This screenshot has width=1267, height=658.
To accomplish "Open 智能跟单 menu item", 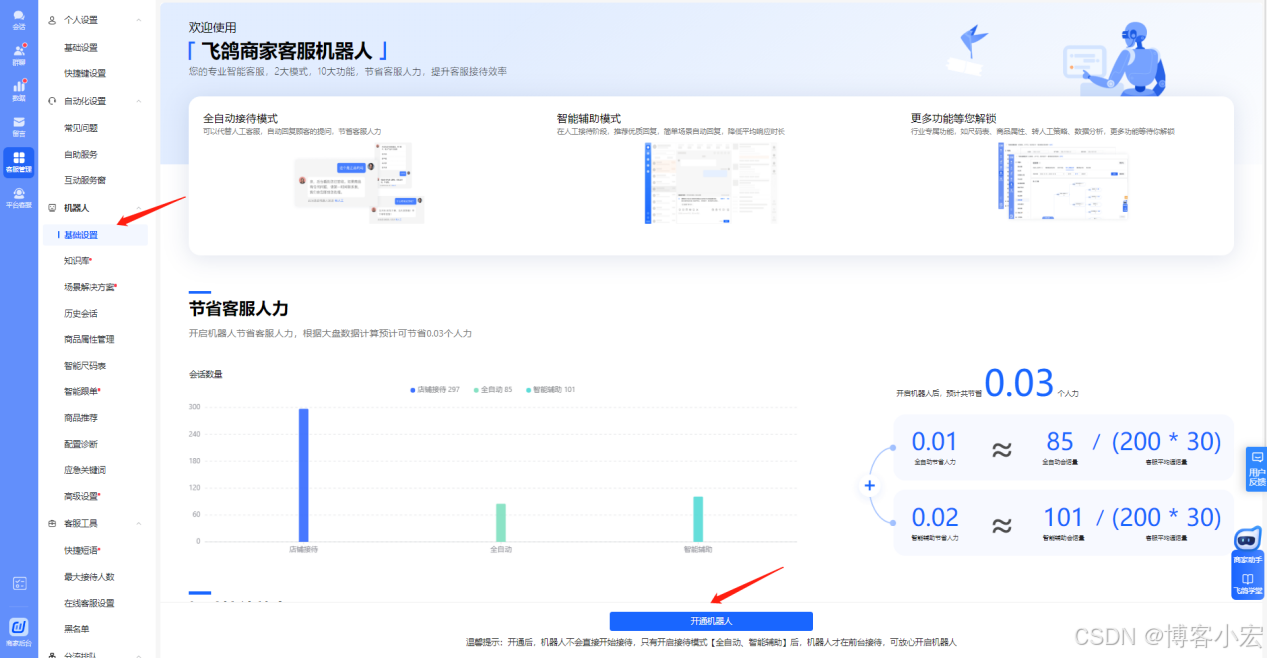I will (x=81, y=391).
